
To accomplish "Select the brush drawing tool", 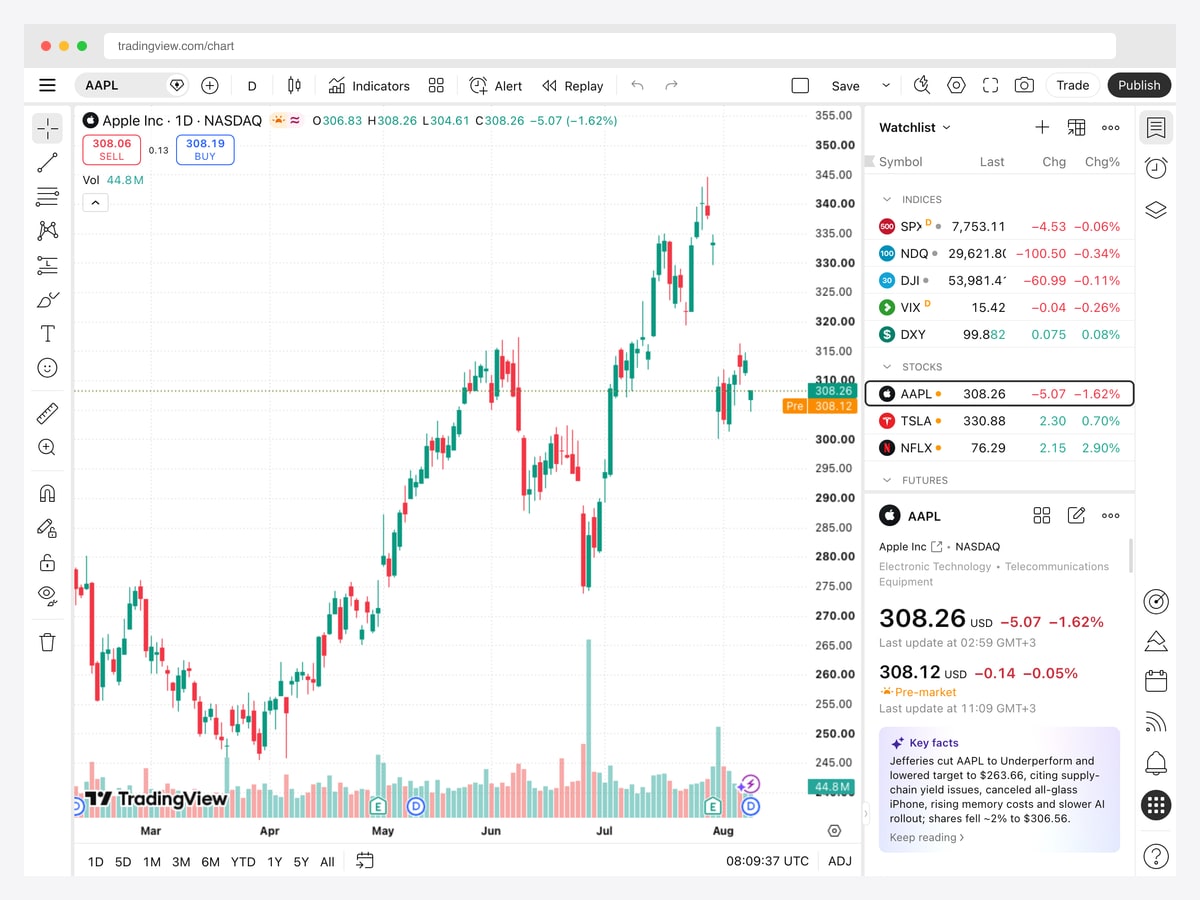I will 47,299.
